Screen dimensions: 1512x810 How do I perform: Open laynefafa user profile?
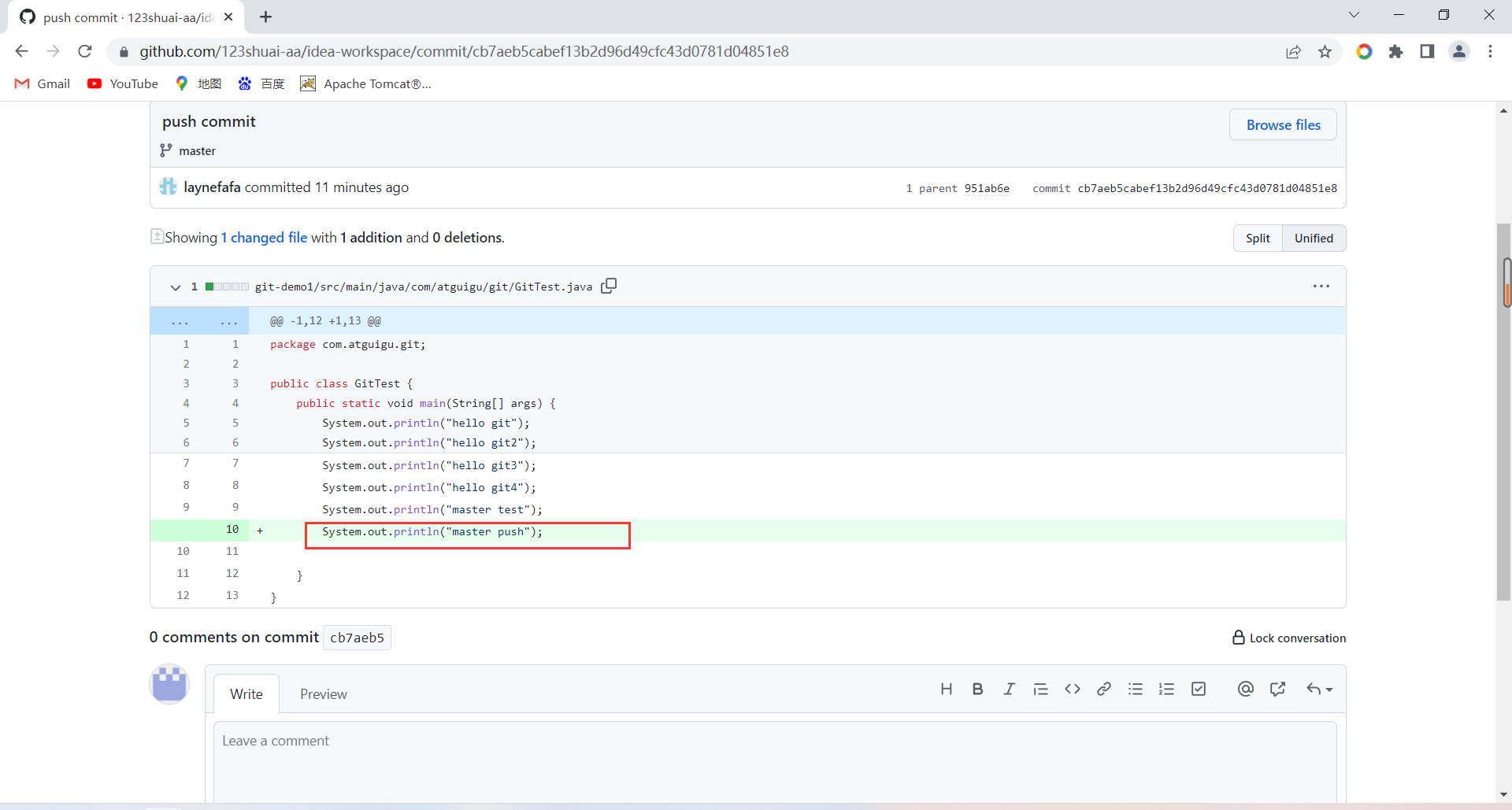point(212,187)
